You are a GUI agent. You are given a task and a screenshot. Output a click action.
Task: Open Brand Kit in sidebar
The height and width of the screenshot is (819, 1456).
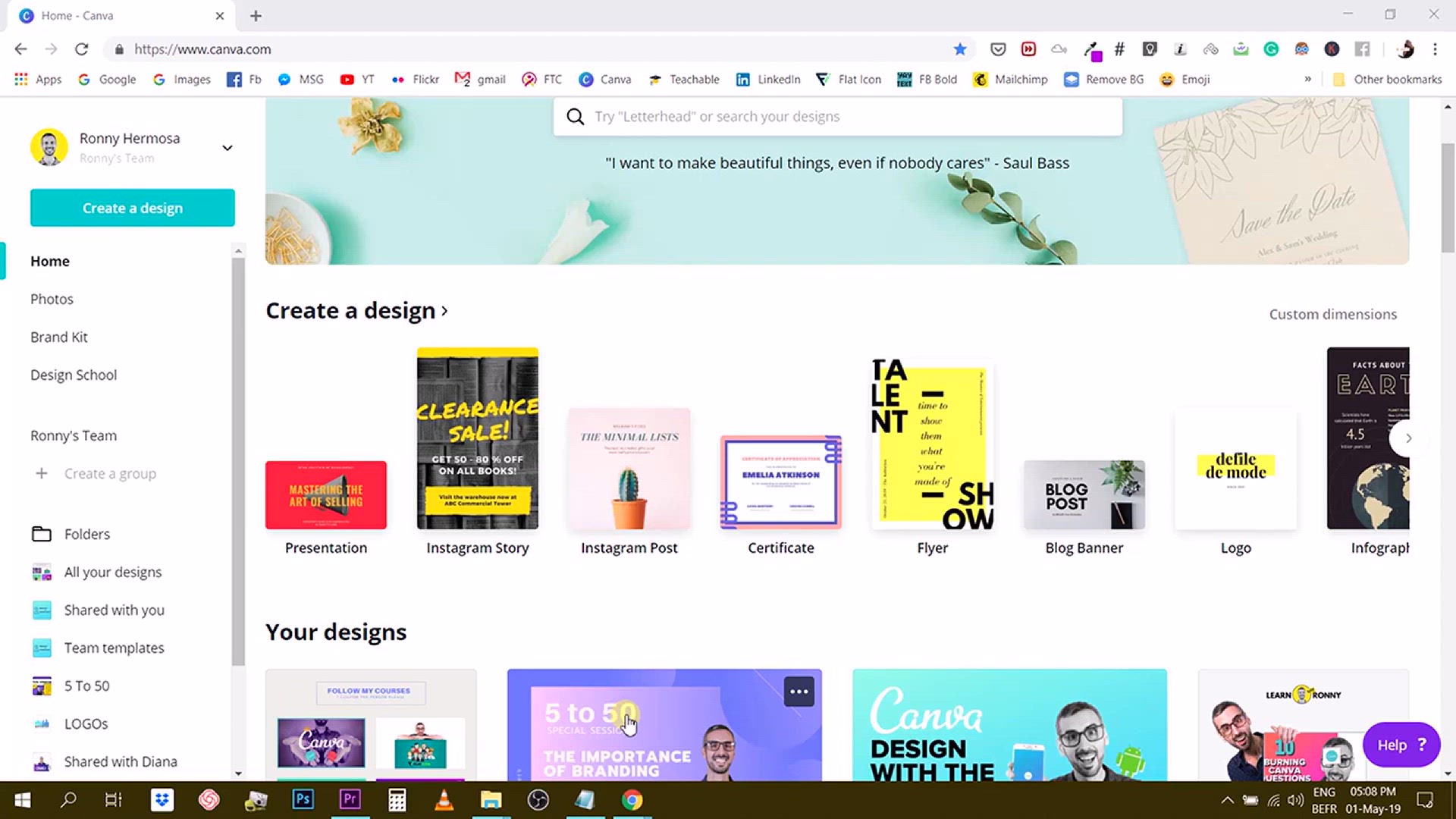pyautogui.click(x=59, y=337)
